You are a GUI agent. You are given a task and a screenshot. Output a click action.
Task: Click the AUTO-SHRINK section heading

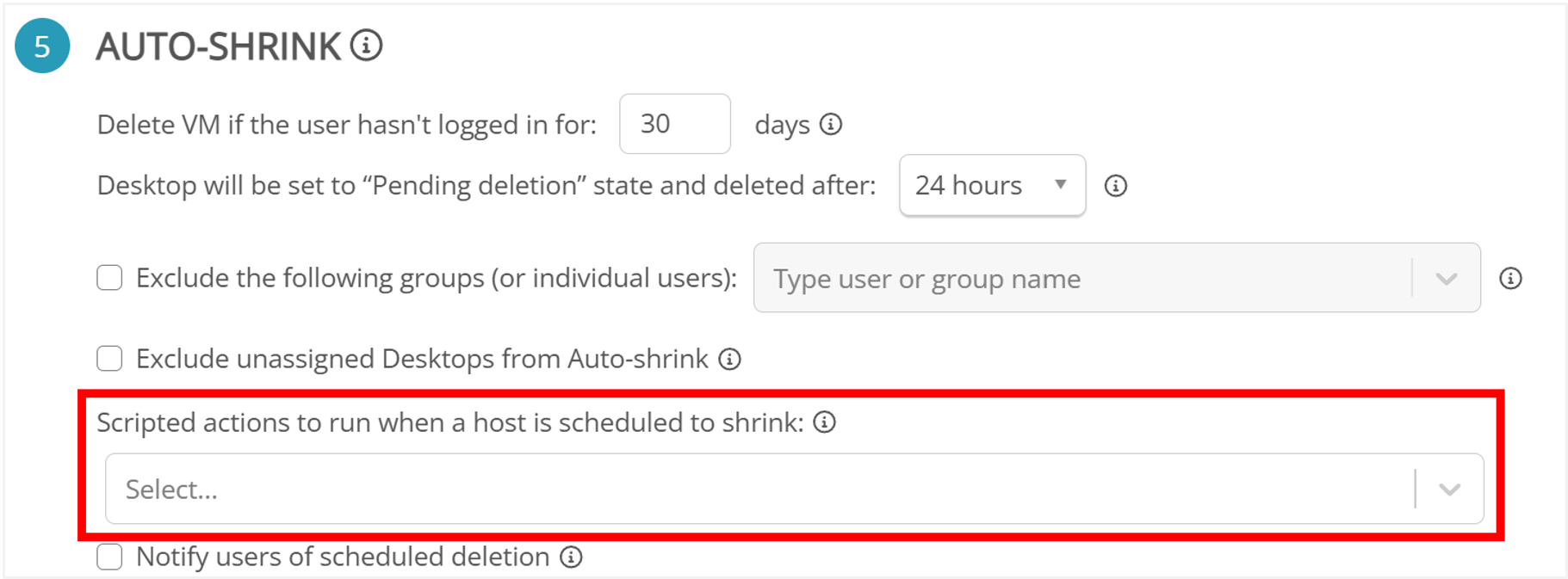coord(219,46)
